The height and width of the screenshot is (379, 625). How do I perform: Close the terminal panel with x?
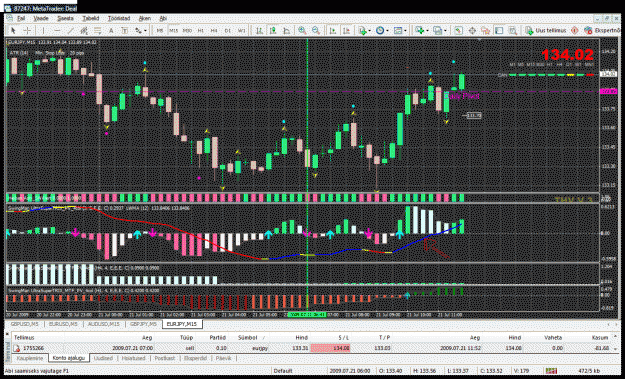[8, 333]
